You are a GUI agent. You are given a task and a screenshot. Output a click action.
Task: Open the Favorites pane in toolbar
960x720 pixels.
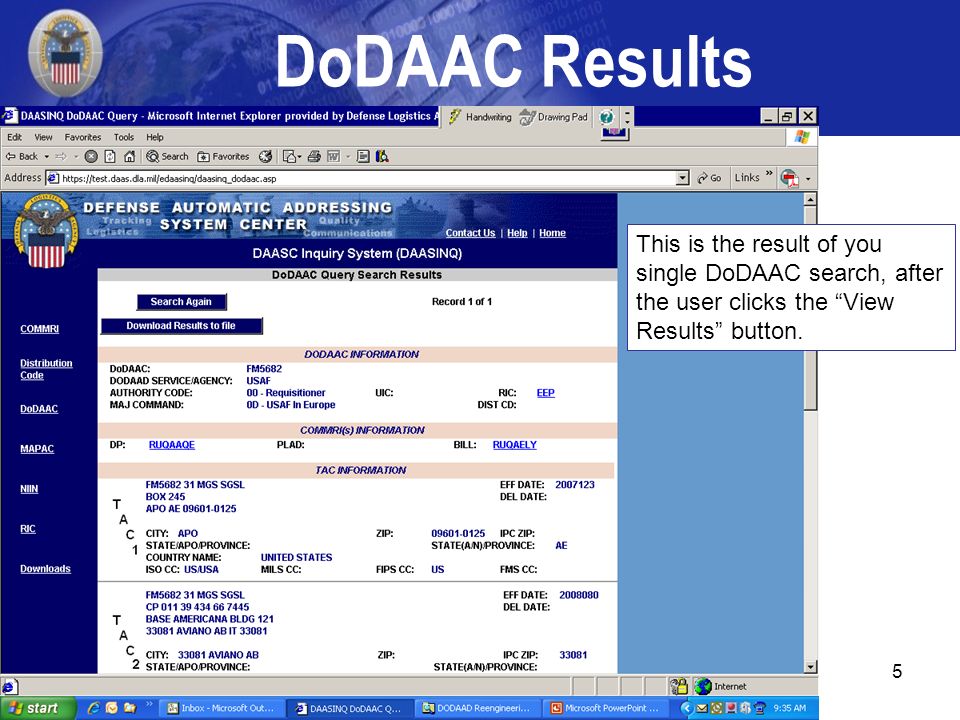click(x=223, y=157)
